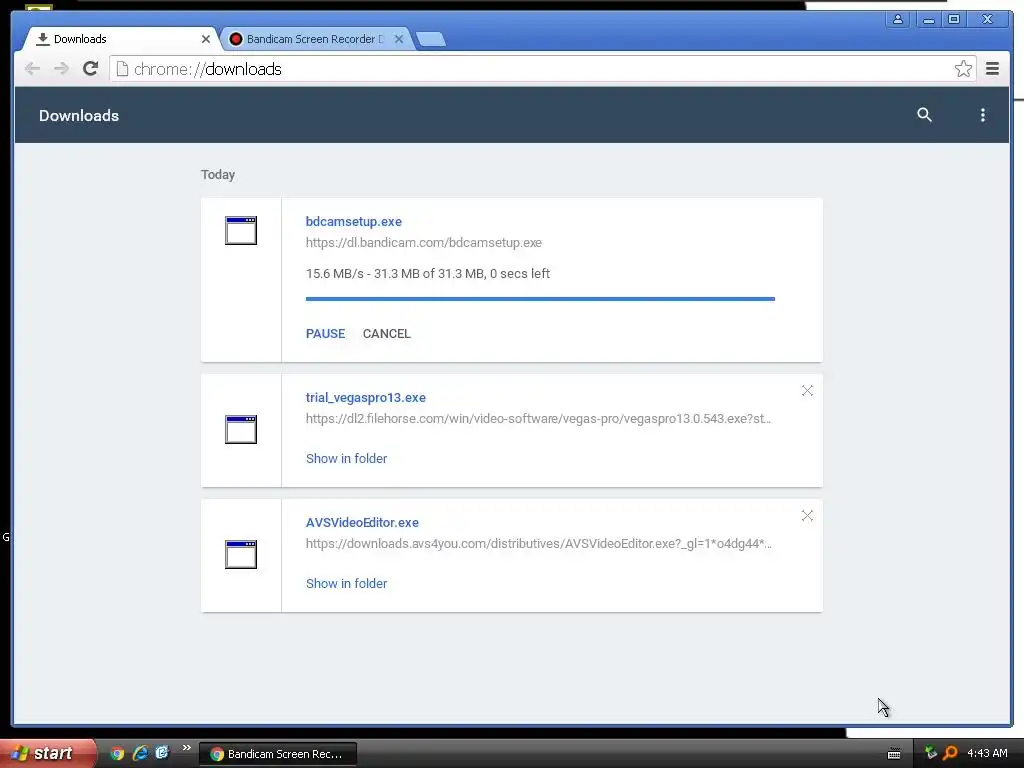Open the bdcamsetup.exe file link
This screenshot has height=768, width=1024.
[x=353, y=221]
